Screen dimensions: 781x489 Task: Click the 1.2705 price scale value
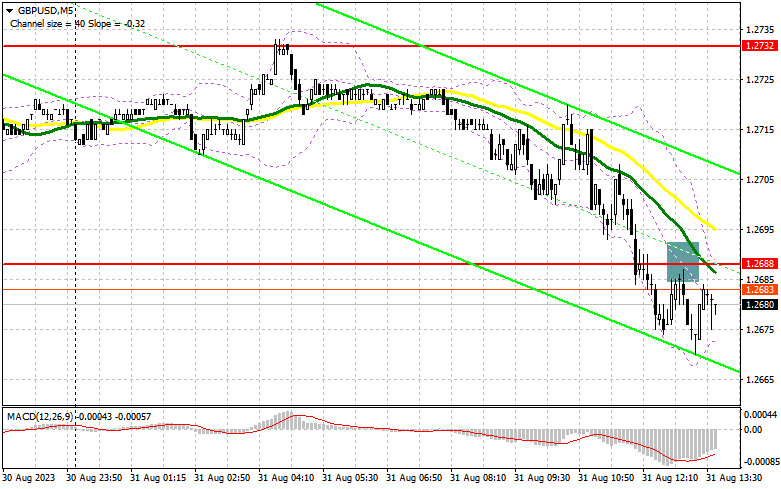click(760, 179)
